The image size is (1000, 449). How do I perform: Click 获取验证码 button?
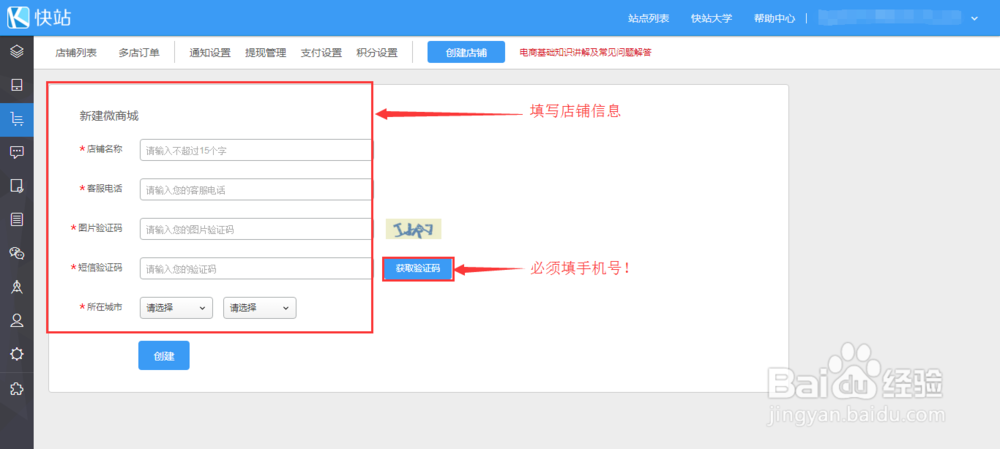pyautogui.click(x=418, y=269)
